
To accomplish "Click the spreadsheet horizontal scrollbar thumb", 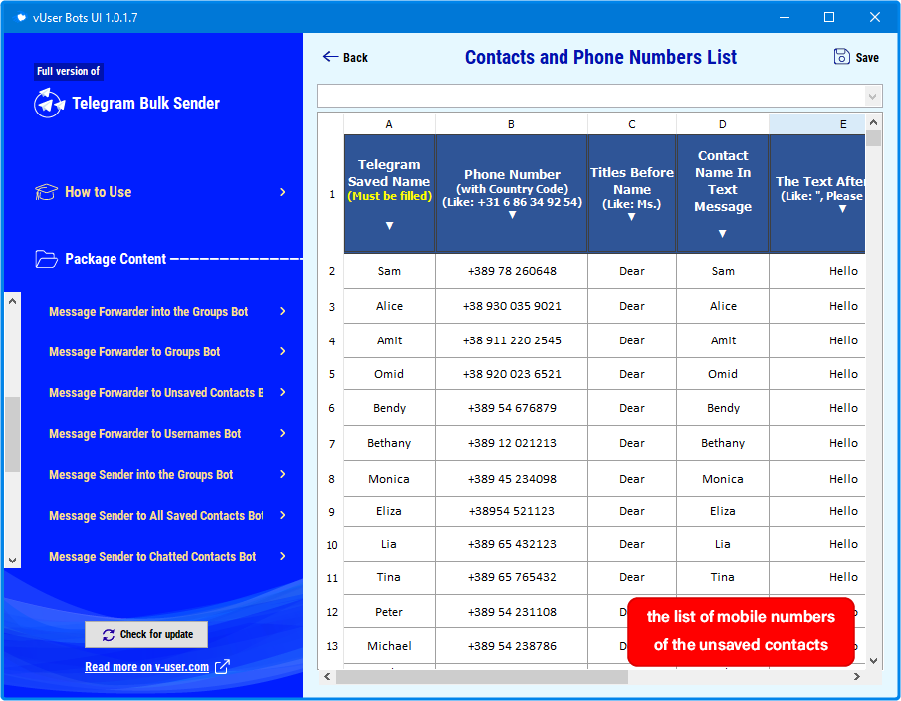I will coord(482,677).
